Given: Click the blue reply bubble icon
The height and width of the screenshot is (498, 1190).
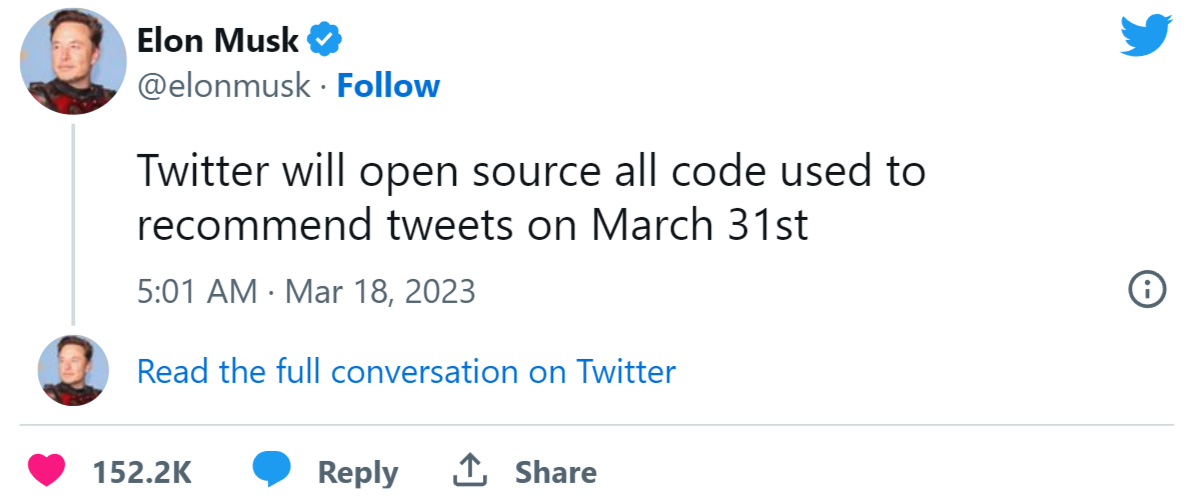Looking at the screenshot, I should (271, 470).
